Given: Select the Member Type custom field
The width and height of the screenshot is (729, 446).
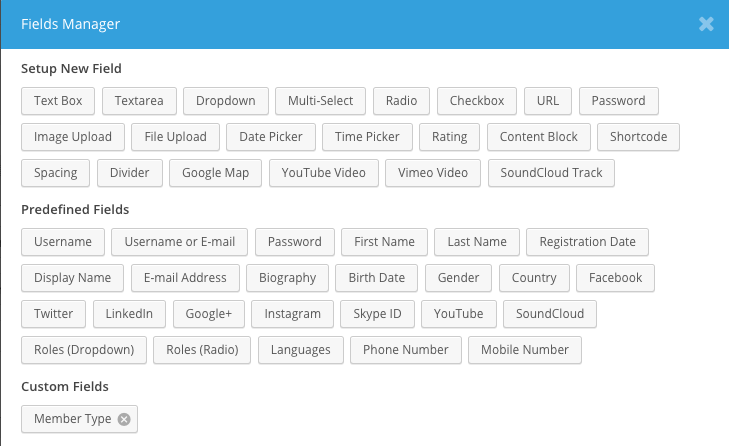Looking at the screenshot, I should (72, 419).
